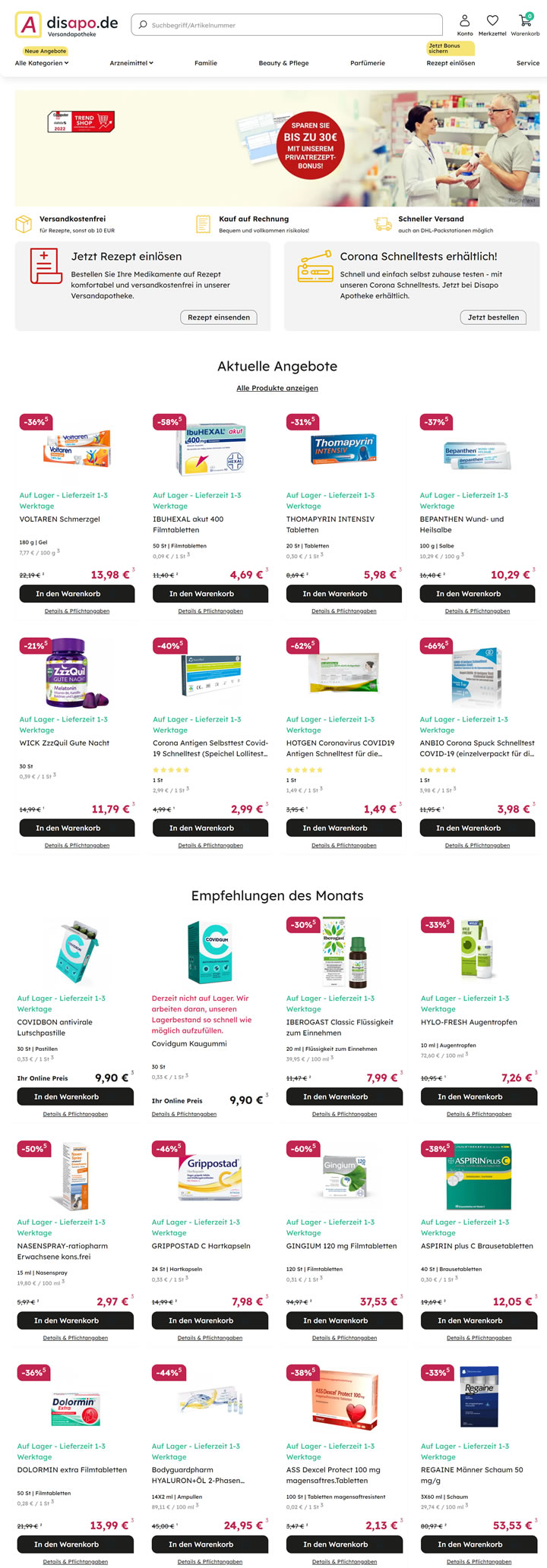Click the Privatrezept-Bonus promotional banner
The width and height of the screenshot is (547, 1568).
277,149
